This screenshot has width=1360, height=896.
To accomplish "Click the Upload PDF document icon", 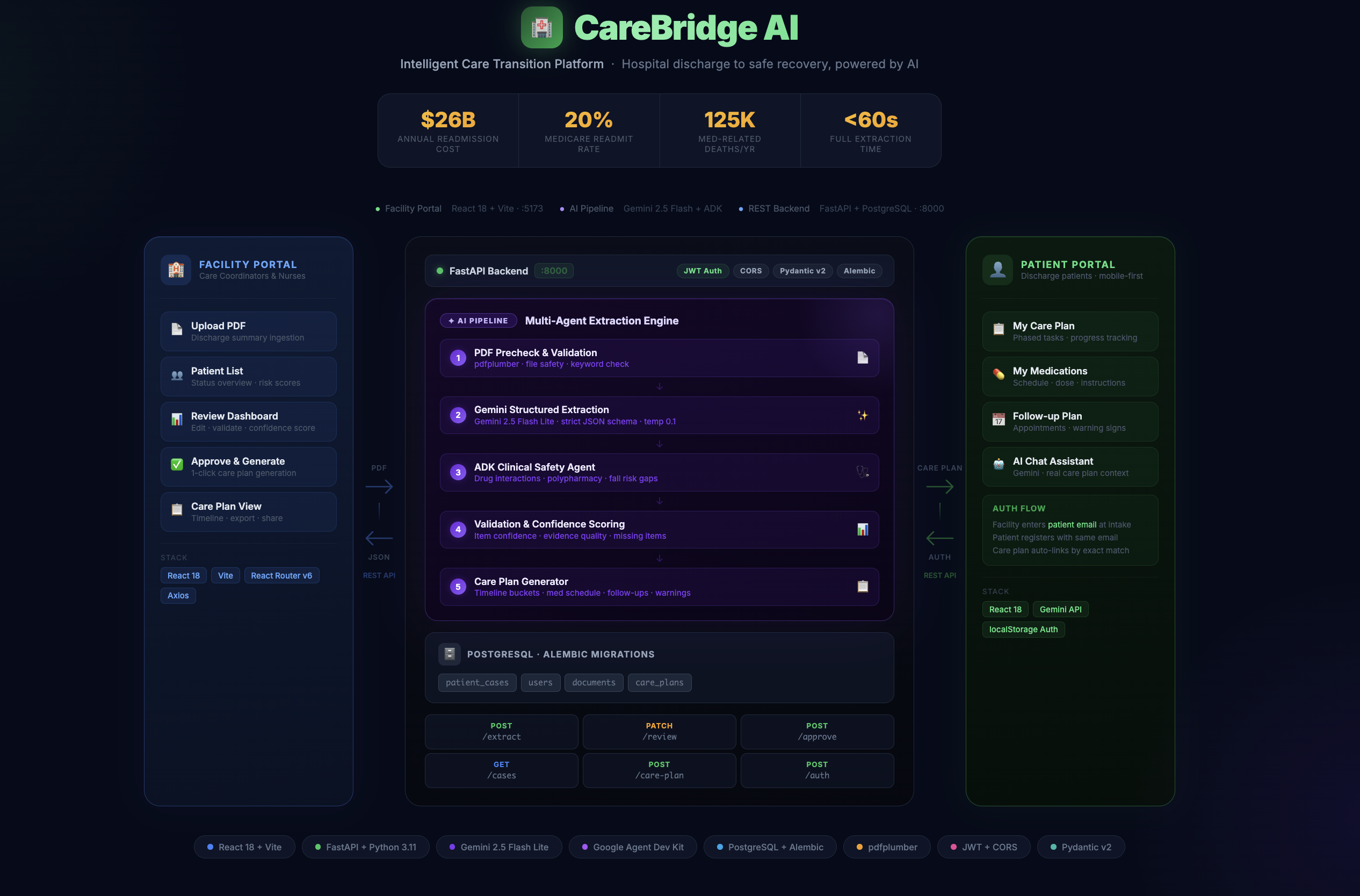I will pos(177,329).
